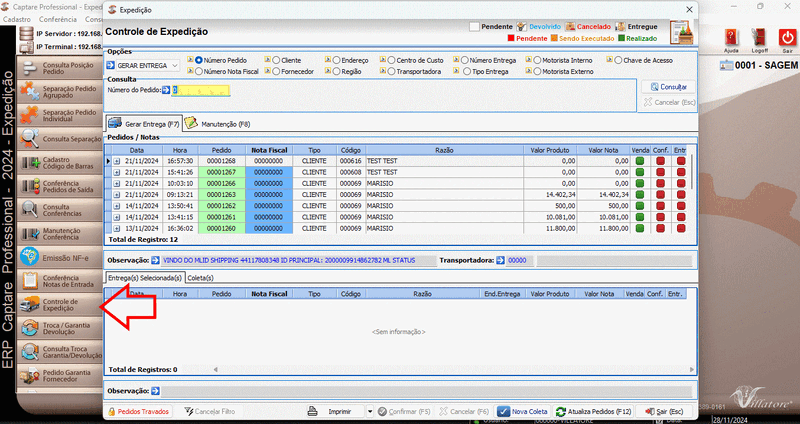Open Consulta Conferências sidebar item
This screenshot has height=424, width=800.
[60, 210]
